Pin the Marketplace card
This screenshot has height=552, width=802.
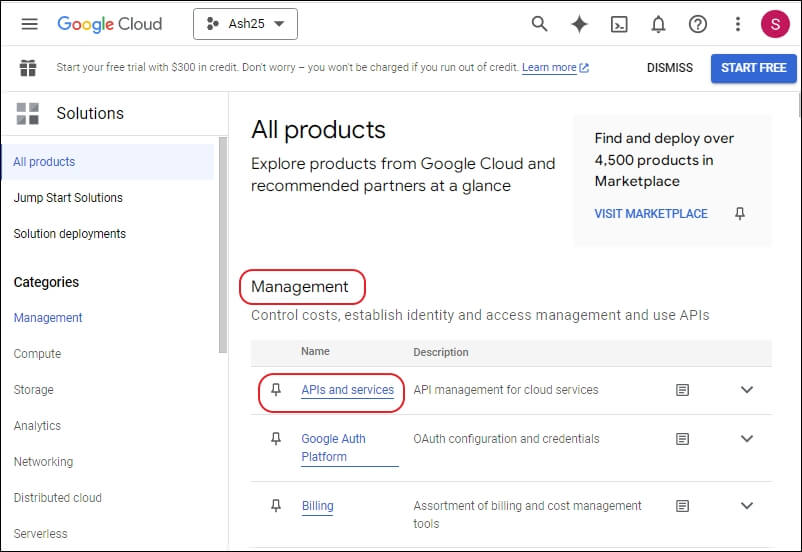click(x=740, y=213)
